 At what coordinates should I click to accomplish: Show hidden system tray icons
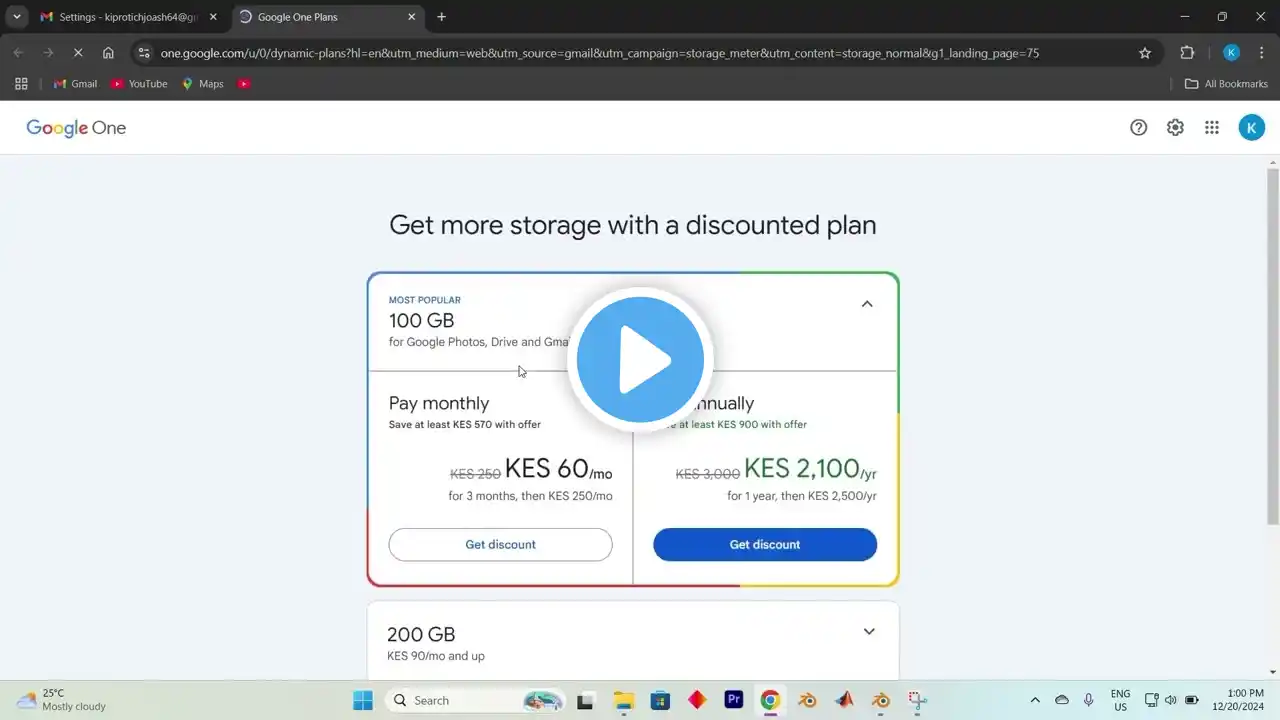click(1035, 700)
